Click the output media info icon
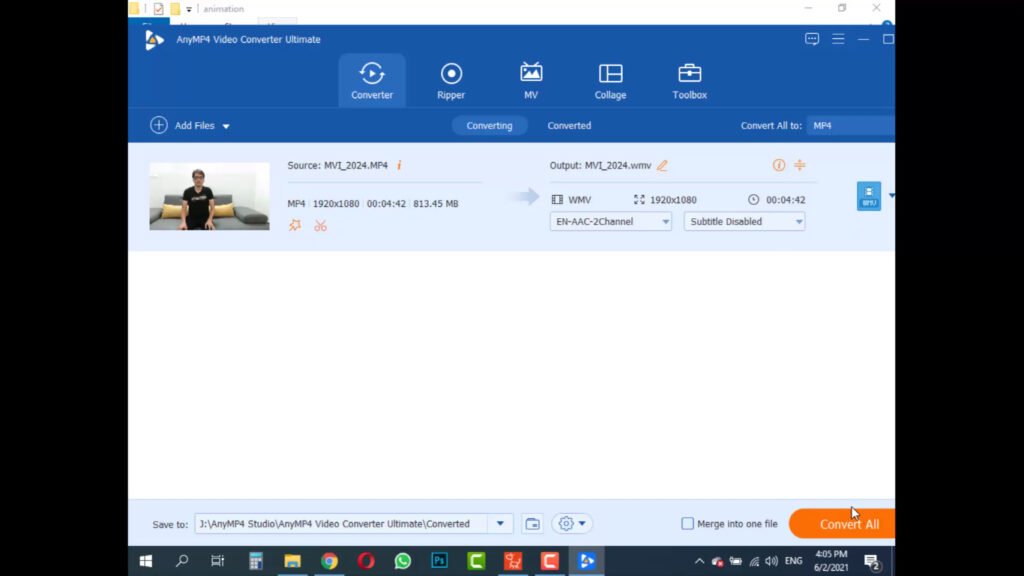Screen dimensions: 1024x576 coord(778,165)
